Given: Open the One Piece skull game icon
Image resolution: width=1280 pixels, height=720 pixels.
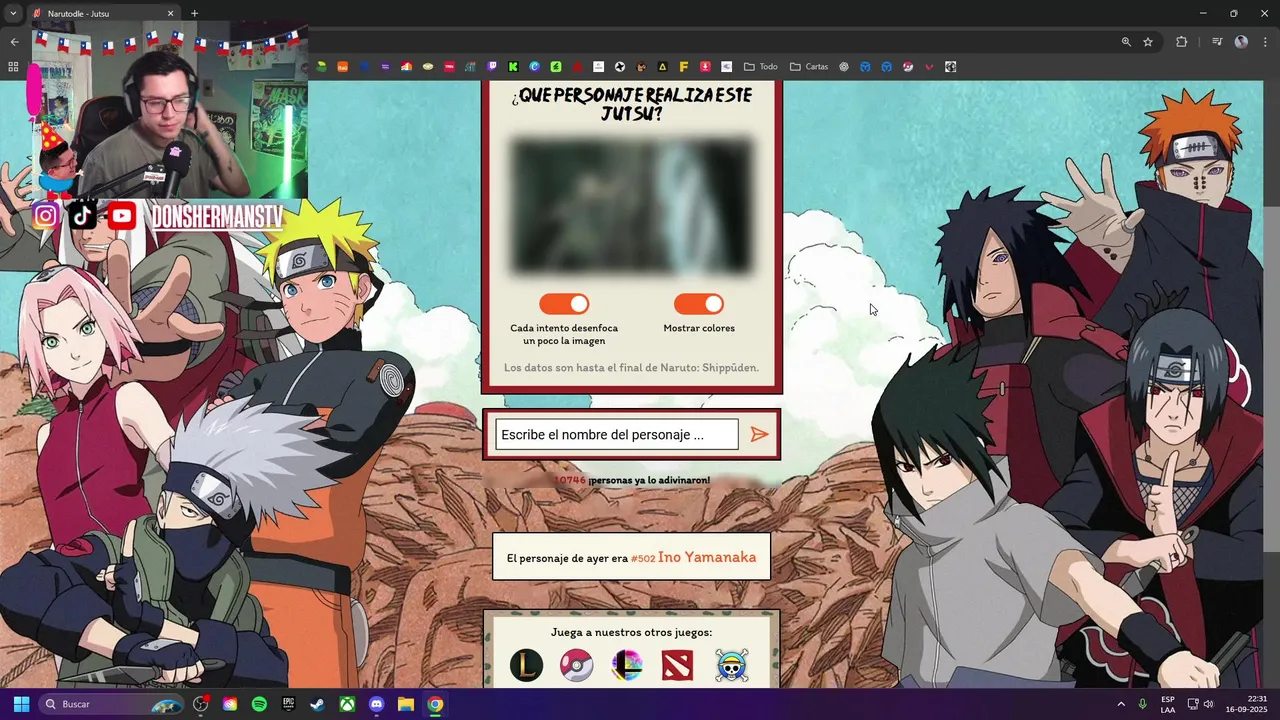Looking at the screenshot, I should click(x=731, y=665).
